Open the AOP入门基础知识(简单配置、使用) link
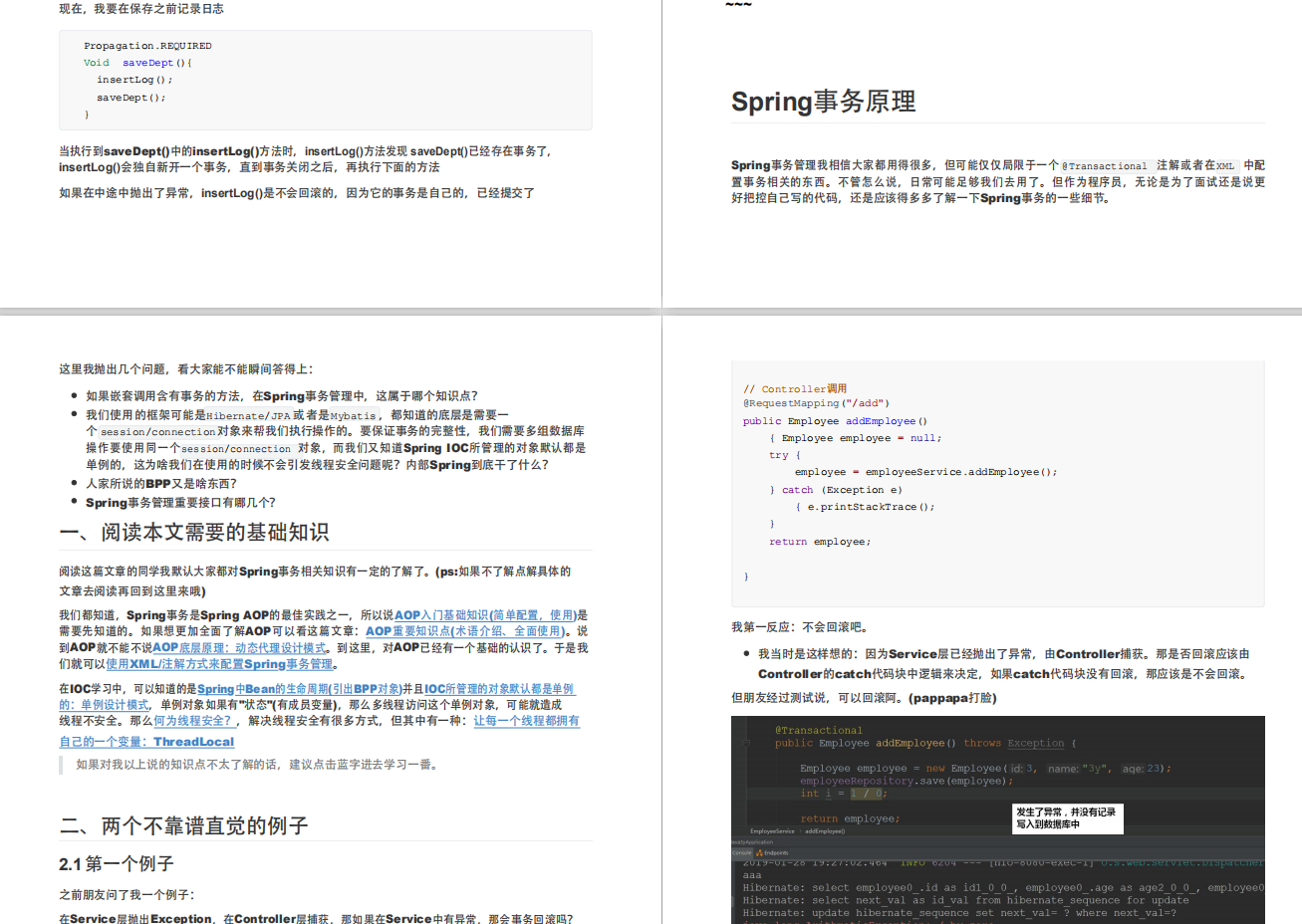Viewport: 1302px width, 924px height. pyautogui.click(x=485, y=615)
